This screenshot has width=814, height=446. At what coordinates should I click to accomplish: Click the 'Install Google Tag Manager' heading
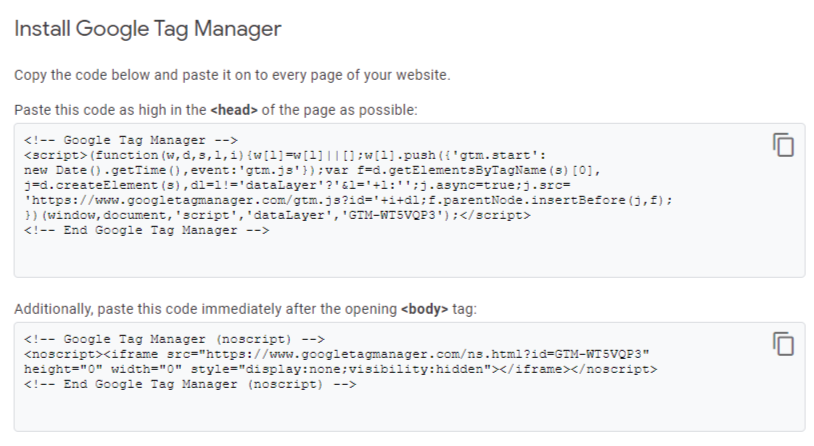click(x=147, y=29)
